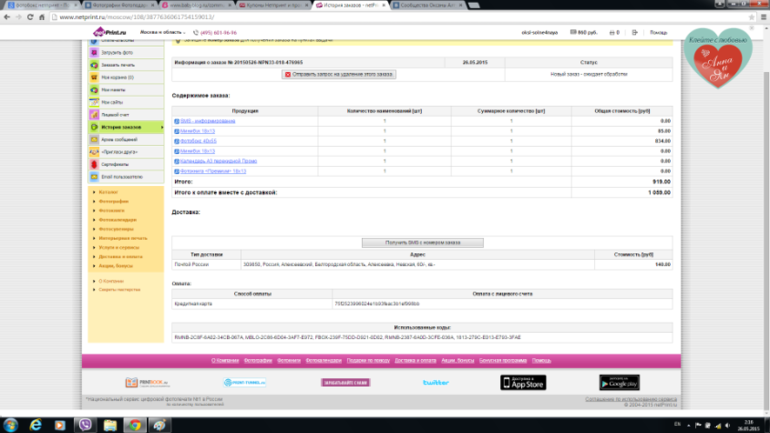Expand the Фотокалендари sidebar category
This screenshot has height=433, width=770.
tap(116, 219)
